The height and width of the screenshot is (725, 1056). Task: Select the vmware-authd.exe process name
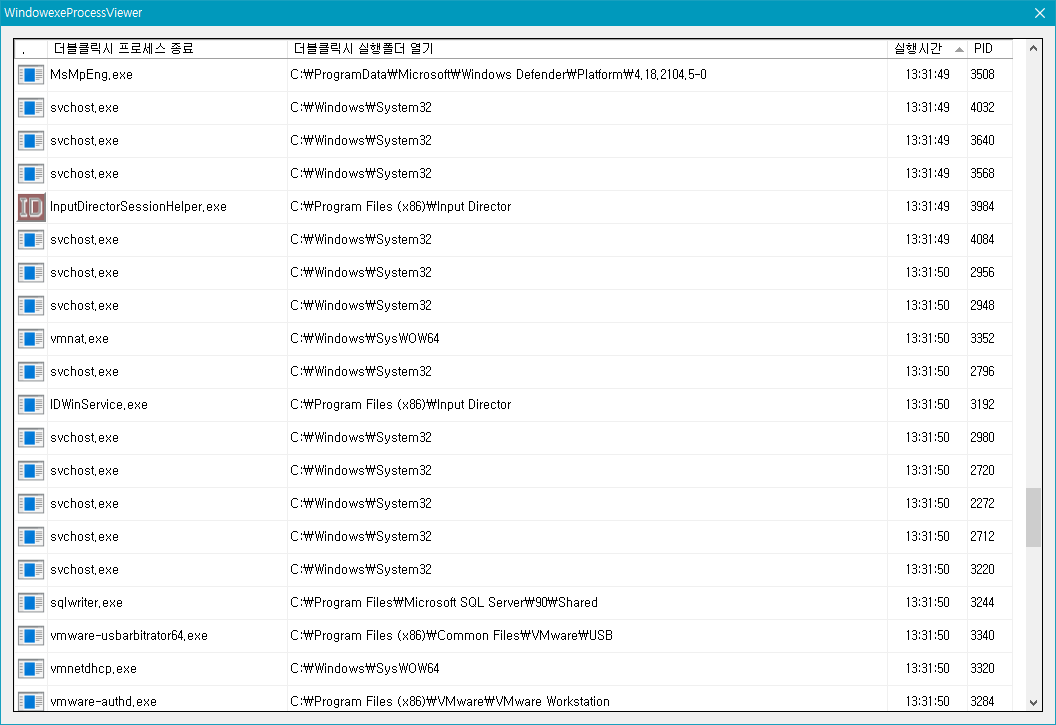point(103,701)
